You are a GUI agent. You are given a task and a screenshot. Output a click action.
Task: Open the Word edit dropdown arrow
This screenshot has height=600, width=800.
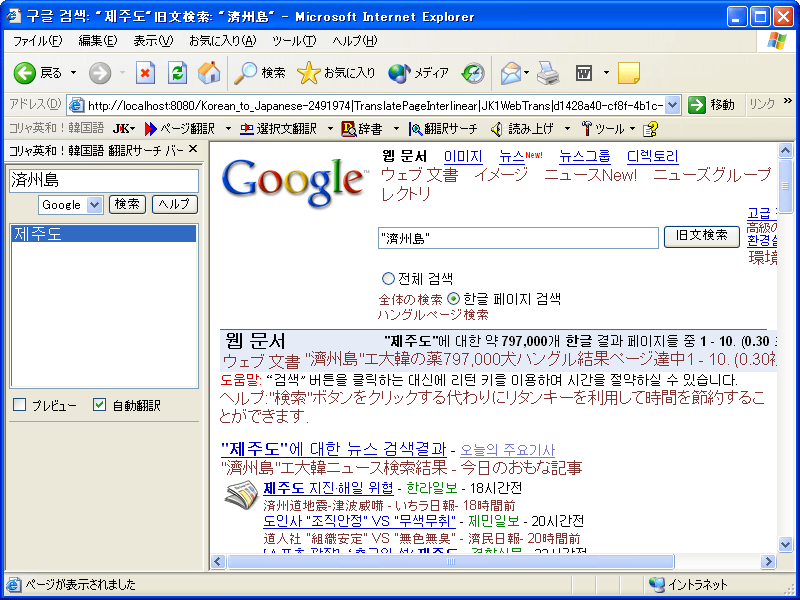click(x=606, y=73)
